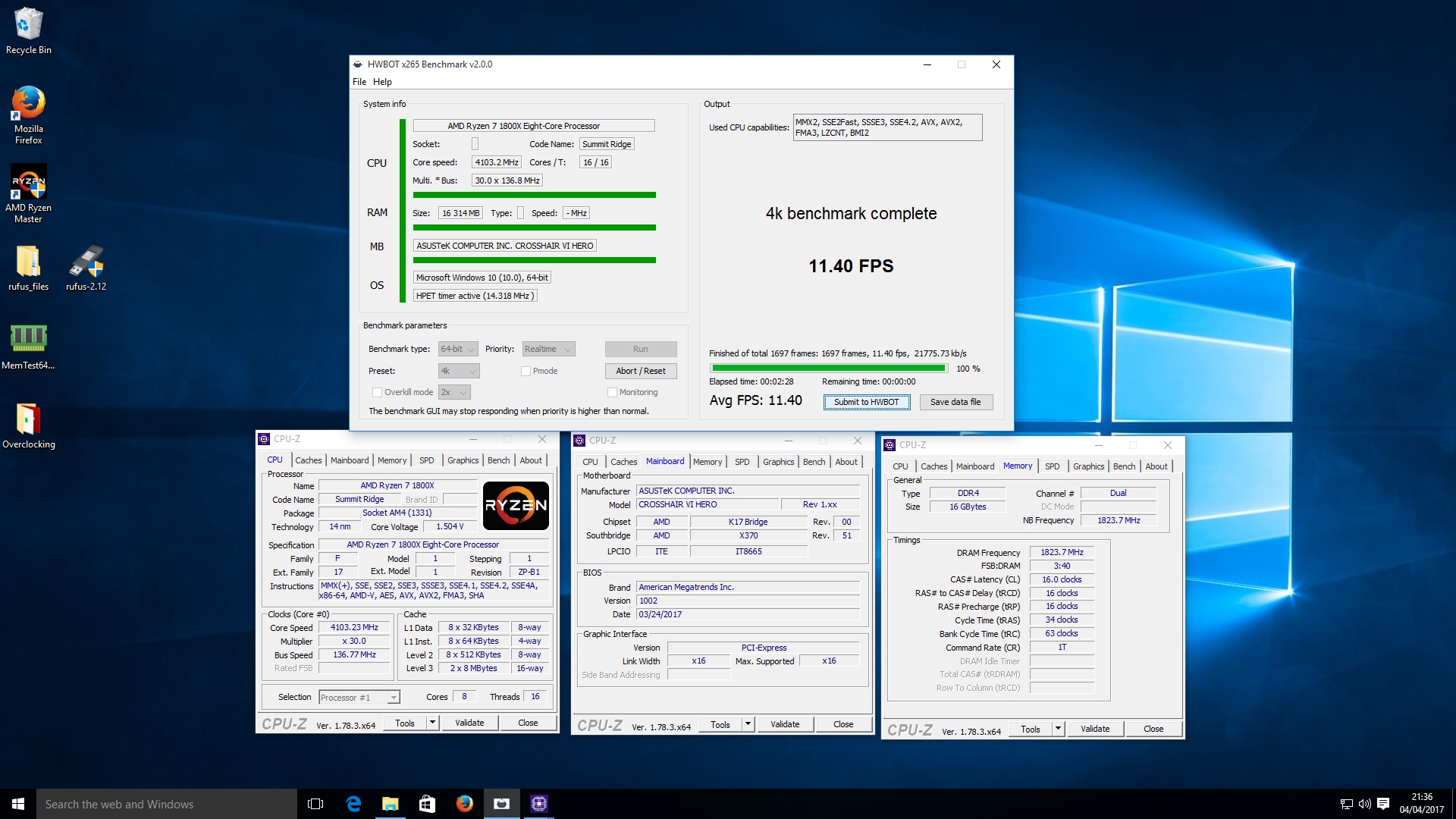The image size is (1456, 819).
Task: Enable the Monitoring checkbox
Action: coord(612,393)
